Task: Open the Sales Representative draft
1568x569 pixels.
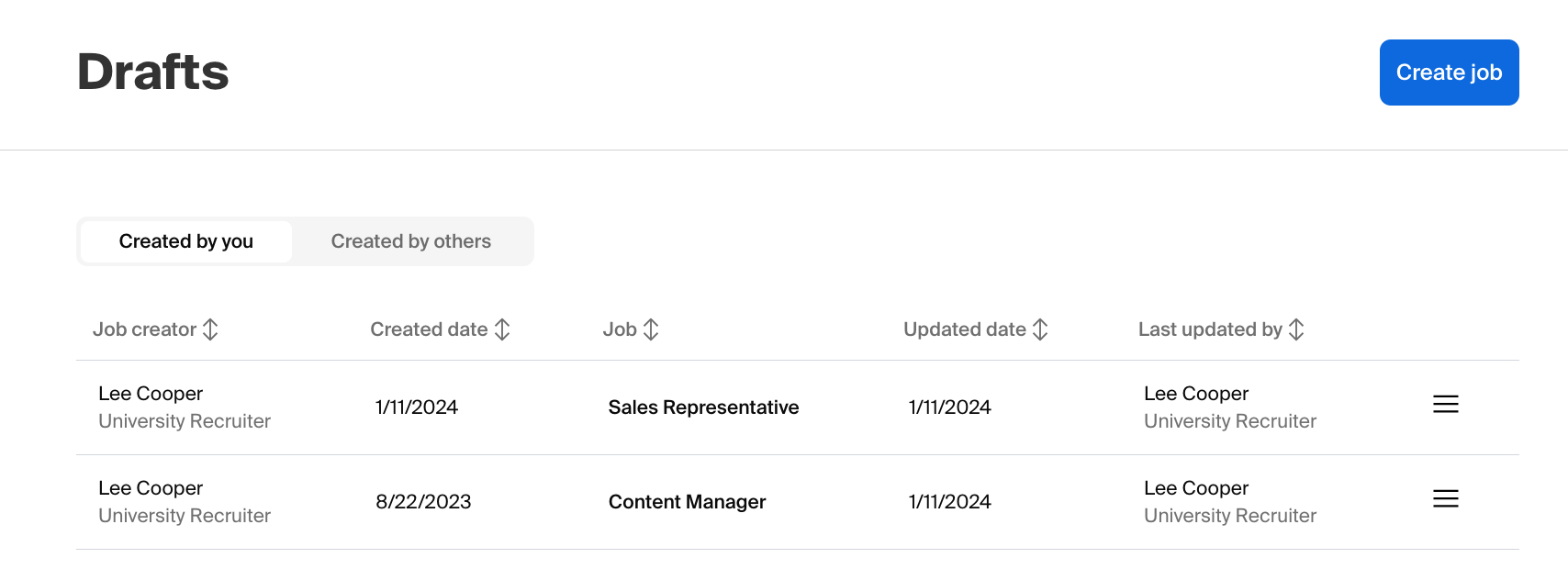Action: [703, 407]
